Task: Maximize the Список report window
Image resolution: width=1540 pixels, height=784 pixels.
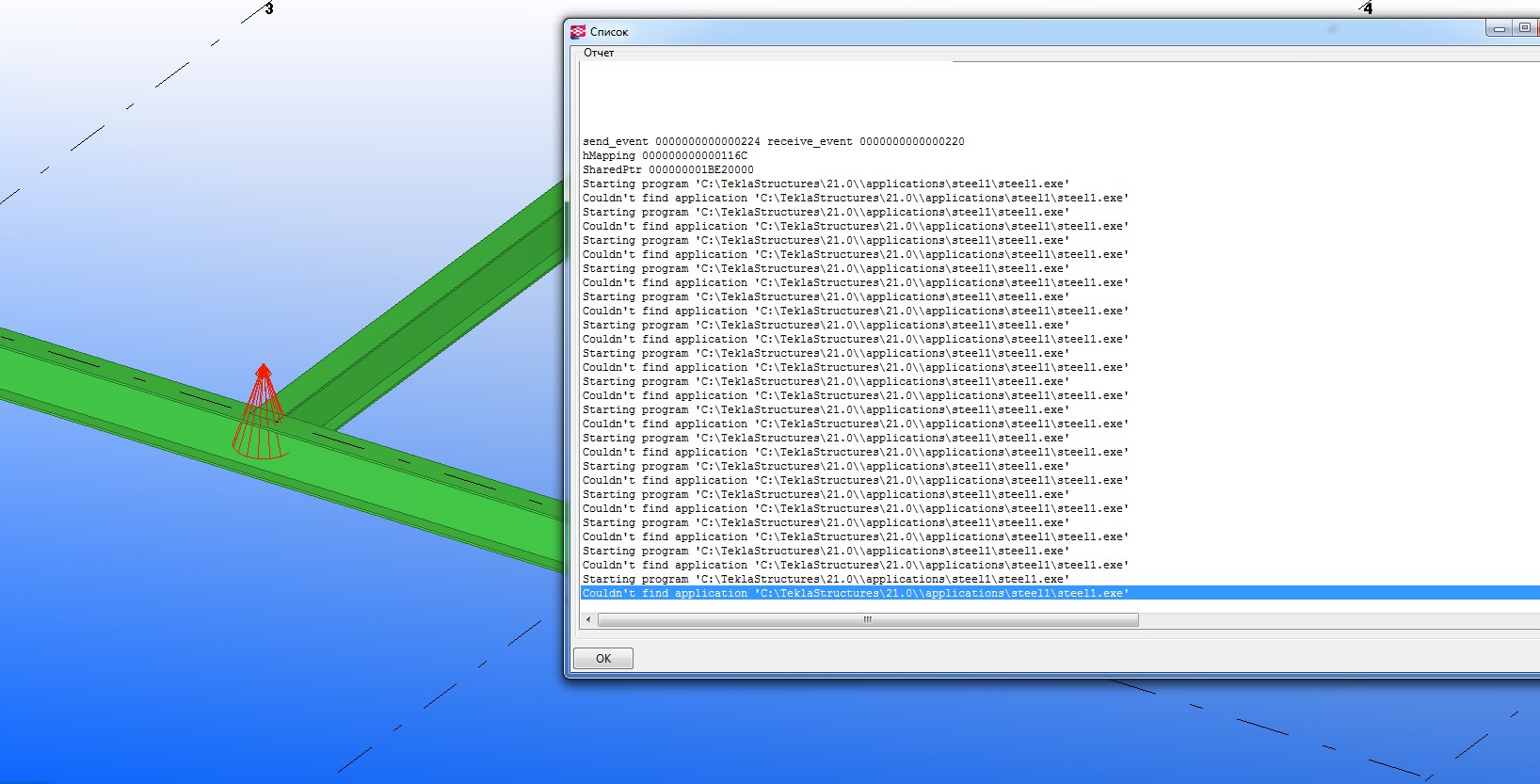Action: 1525,28
